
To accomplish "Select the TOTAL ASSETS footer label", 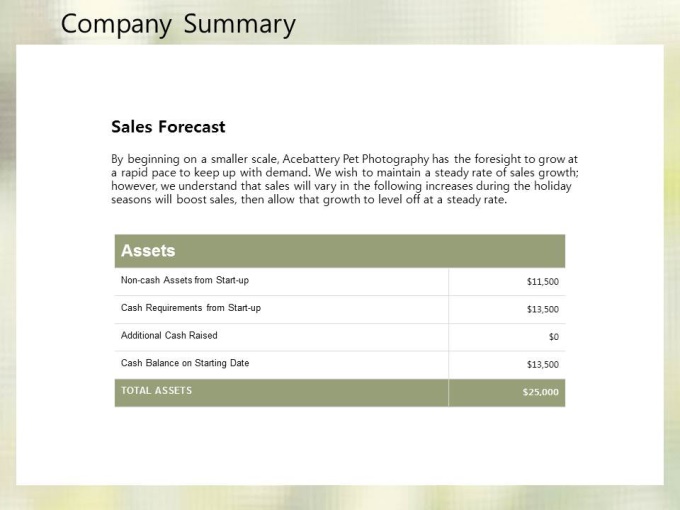I will coord(156,391).
